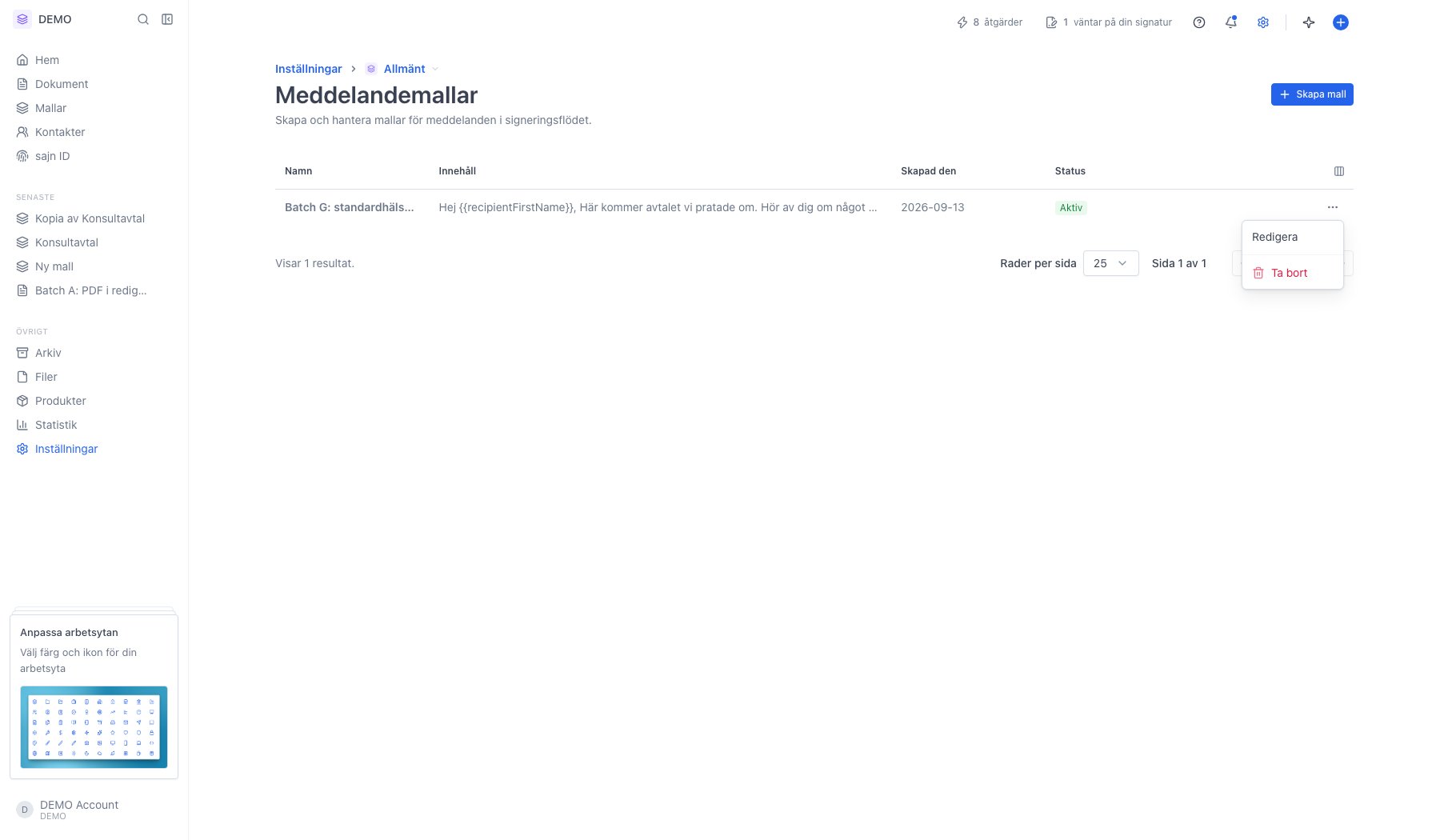1440x840 pixels.
Task: Select Ta bort in context menu
Action: (x=1292, y=273)
